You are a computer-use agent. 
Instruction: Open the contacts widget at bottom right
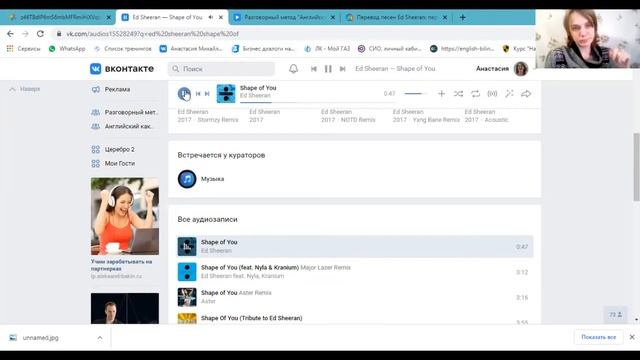pyautogui.click(x=615, y=315)
